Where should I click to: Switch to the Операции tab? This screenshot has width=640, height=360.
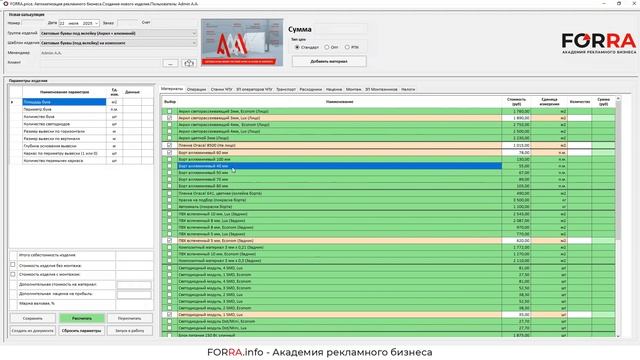coord(197,89)
